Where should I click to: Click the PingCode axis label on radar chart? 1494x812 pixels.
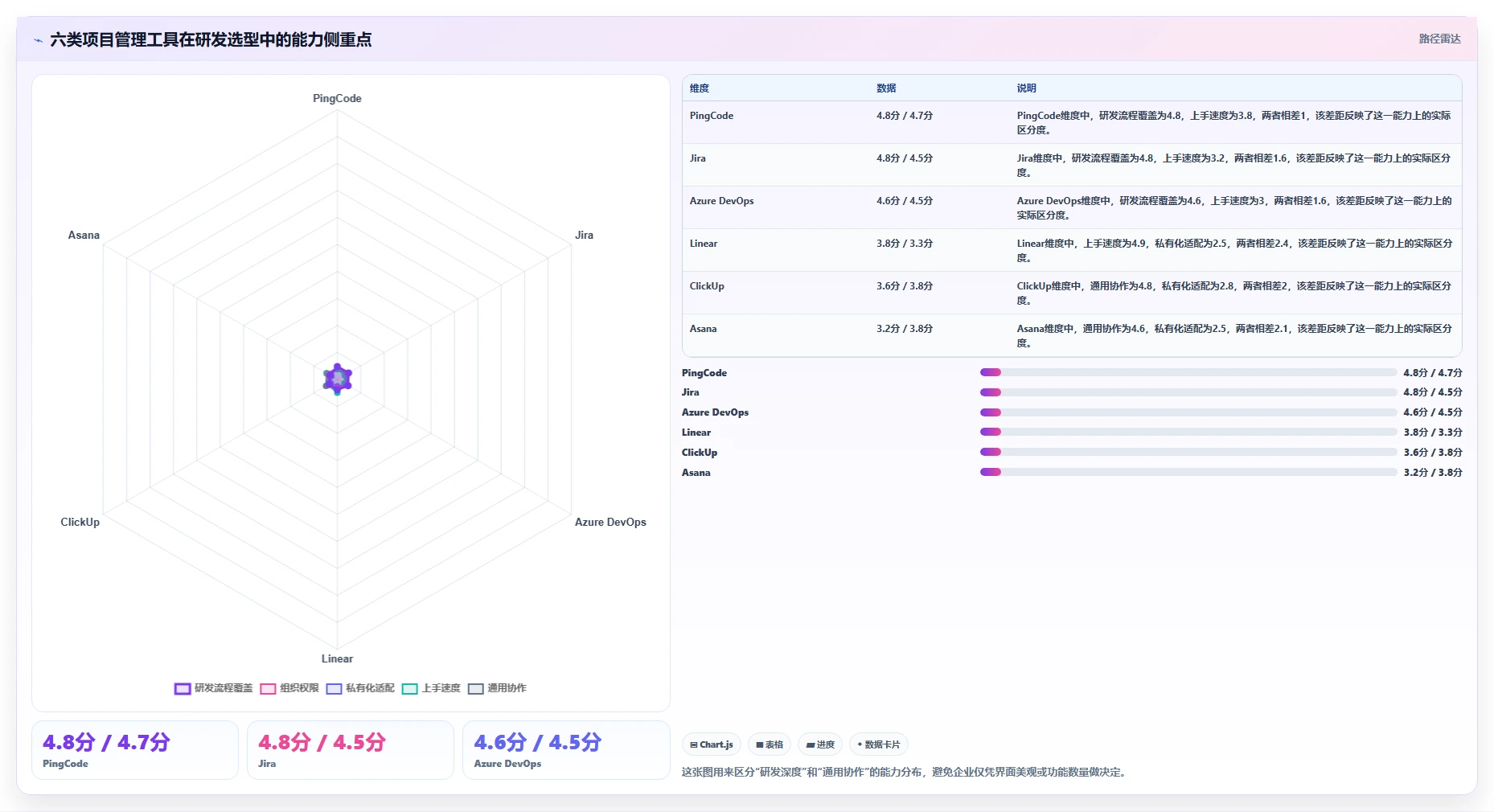[337, 98]
